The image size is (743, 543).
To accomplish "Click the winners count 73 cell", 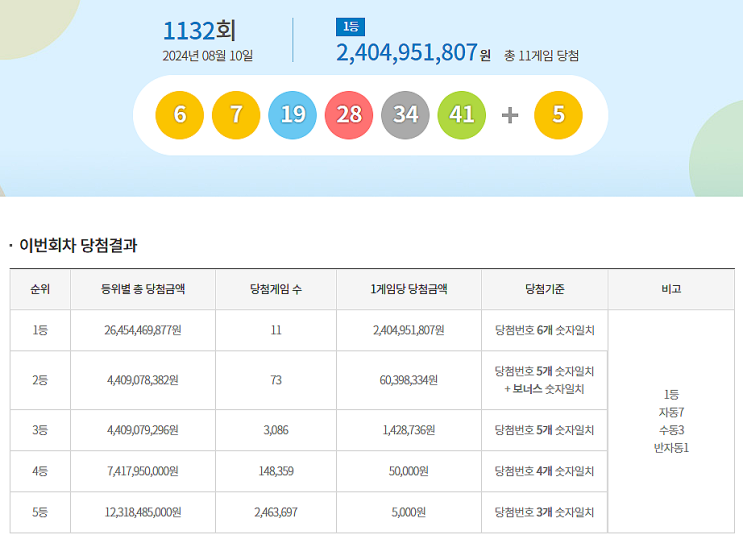I will coord(276,380).
